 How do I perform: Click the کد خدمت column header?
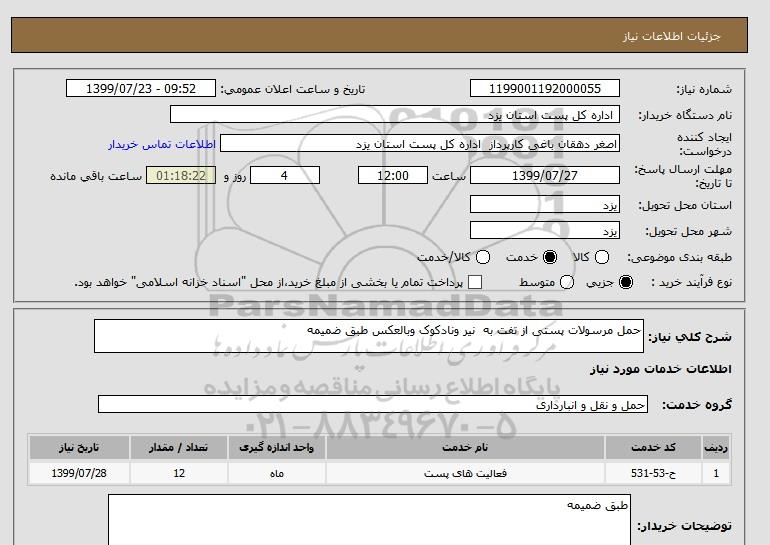coord(653,447)
